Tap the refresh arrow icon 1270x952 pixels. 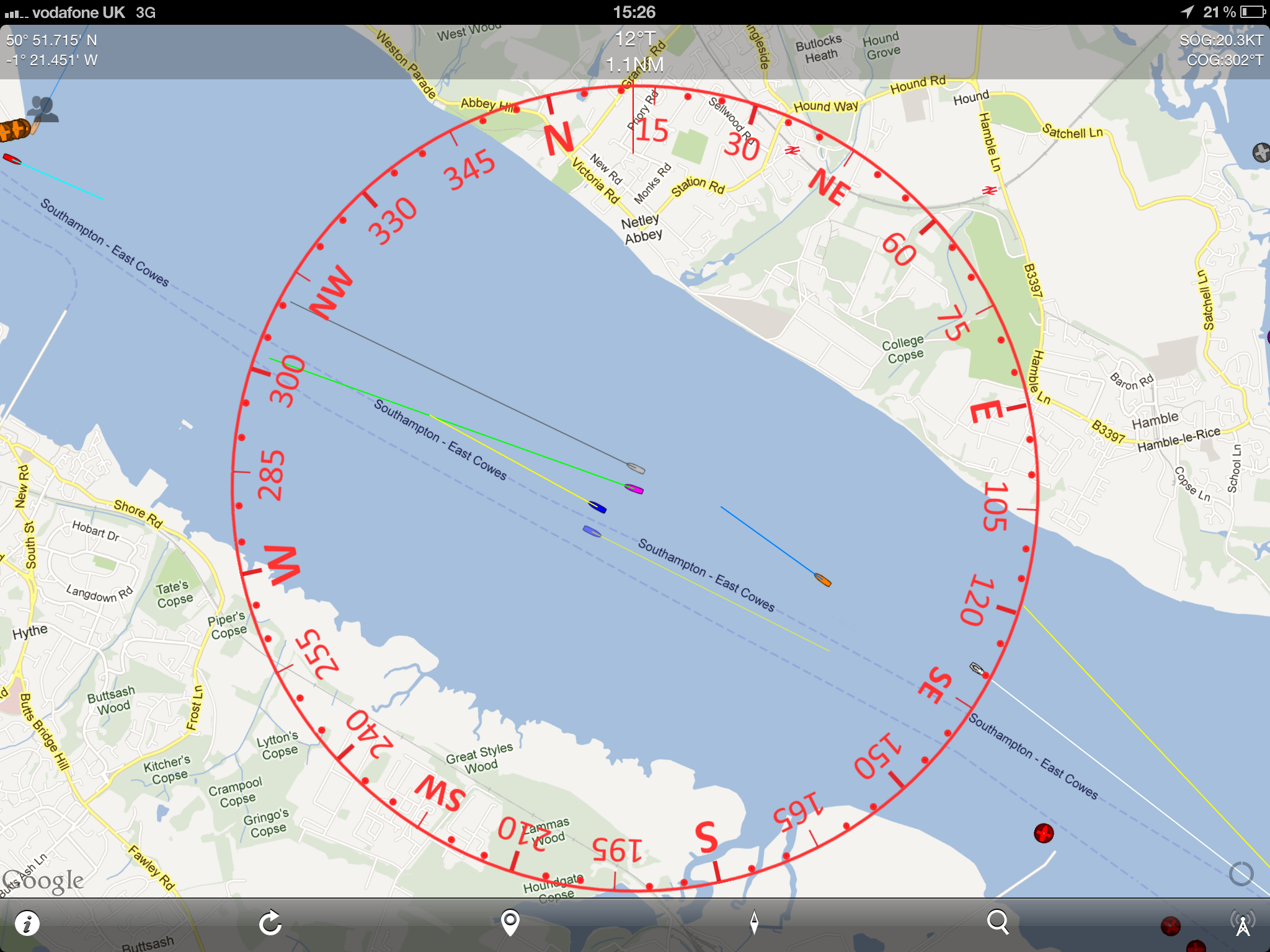[x=270, y=923]
